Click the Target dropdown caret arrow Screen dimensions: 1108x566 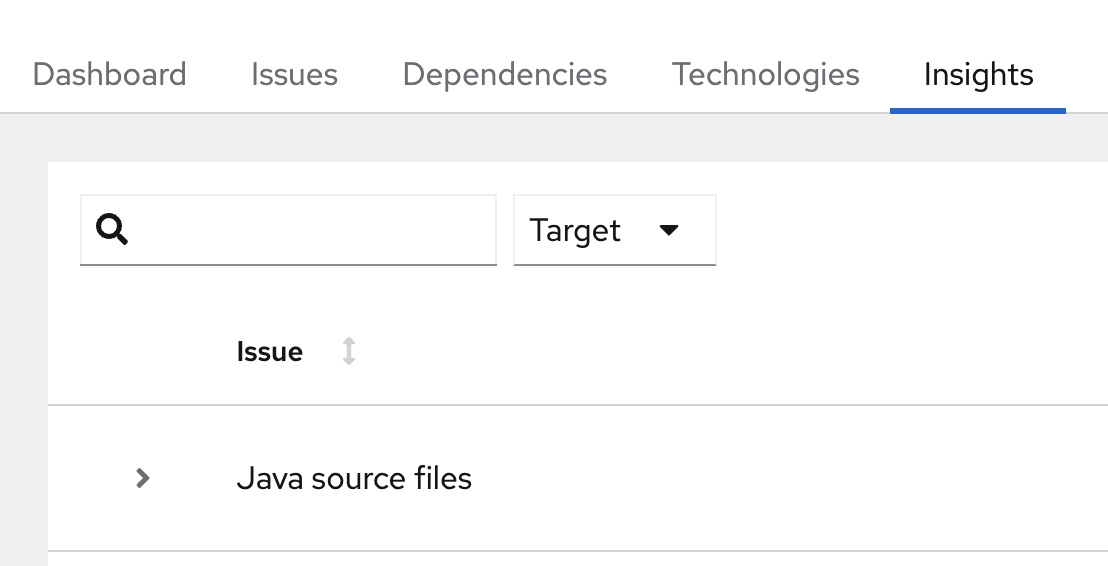point(670,231)
